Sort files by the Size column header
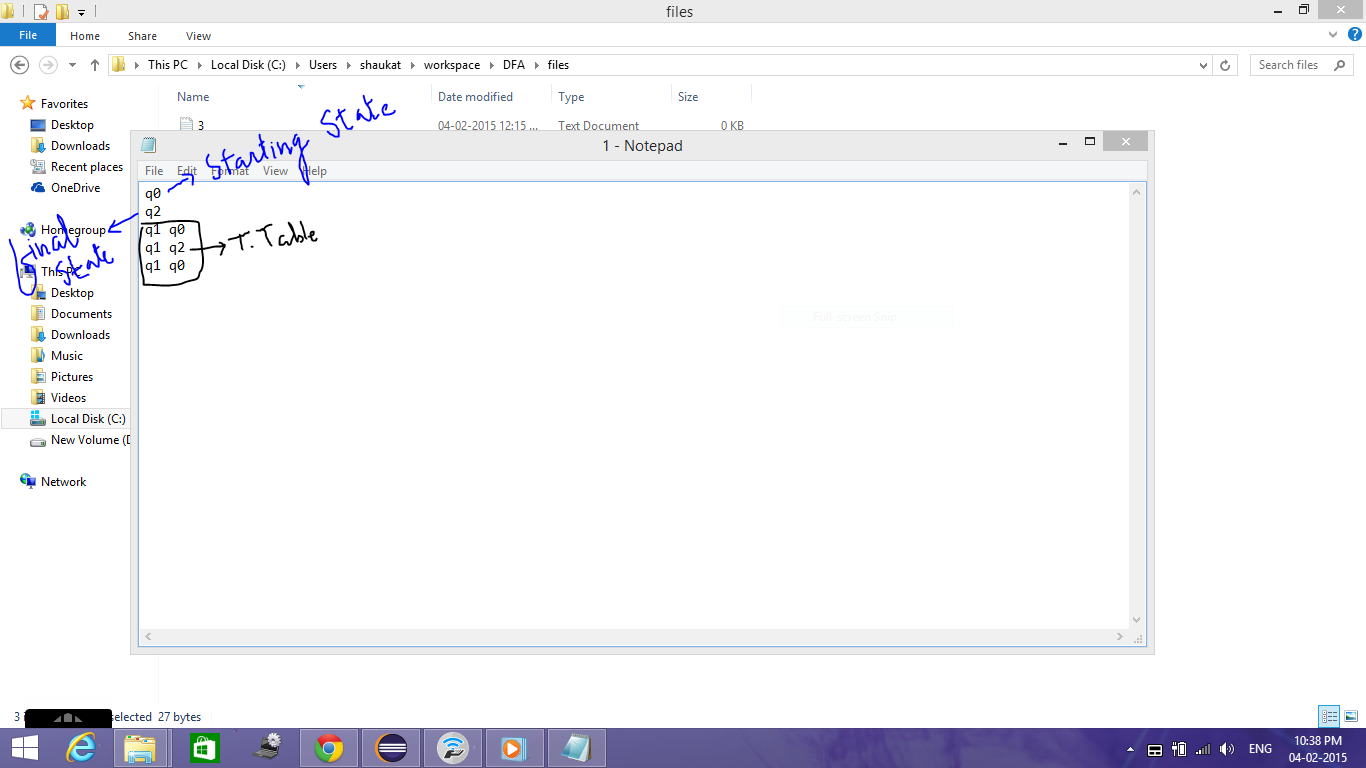The height and width of the screenshot is (768, 1366). 686,96
